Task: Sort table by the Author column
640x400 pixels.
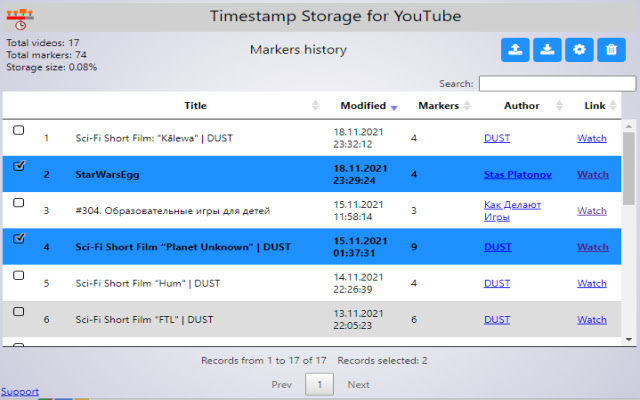Action: pyautogui.click(x=522, y=106)
